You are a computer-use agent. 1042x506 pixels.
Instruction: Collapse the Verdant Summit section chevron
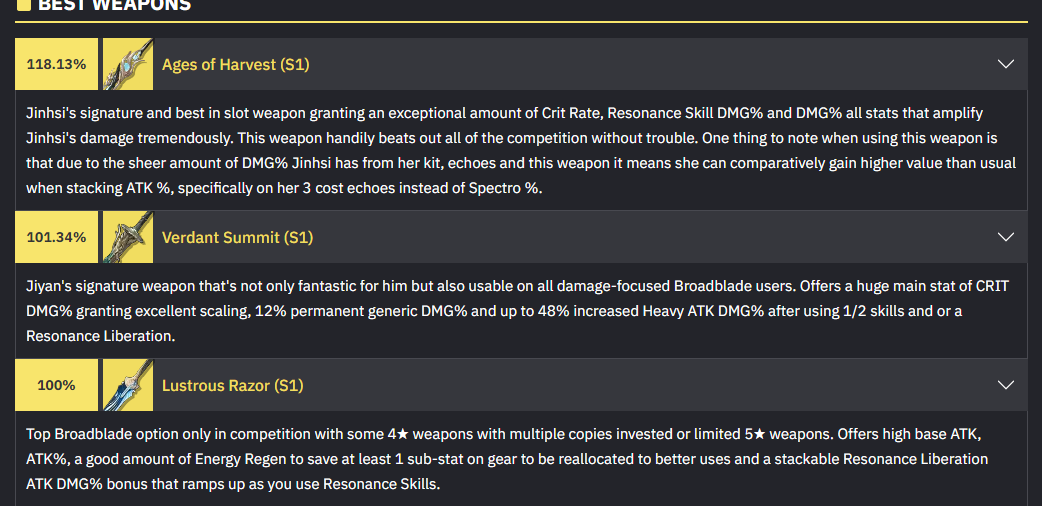(x=1005, y=237)
